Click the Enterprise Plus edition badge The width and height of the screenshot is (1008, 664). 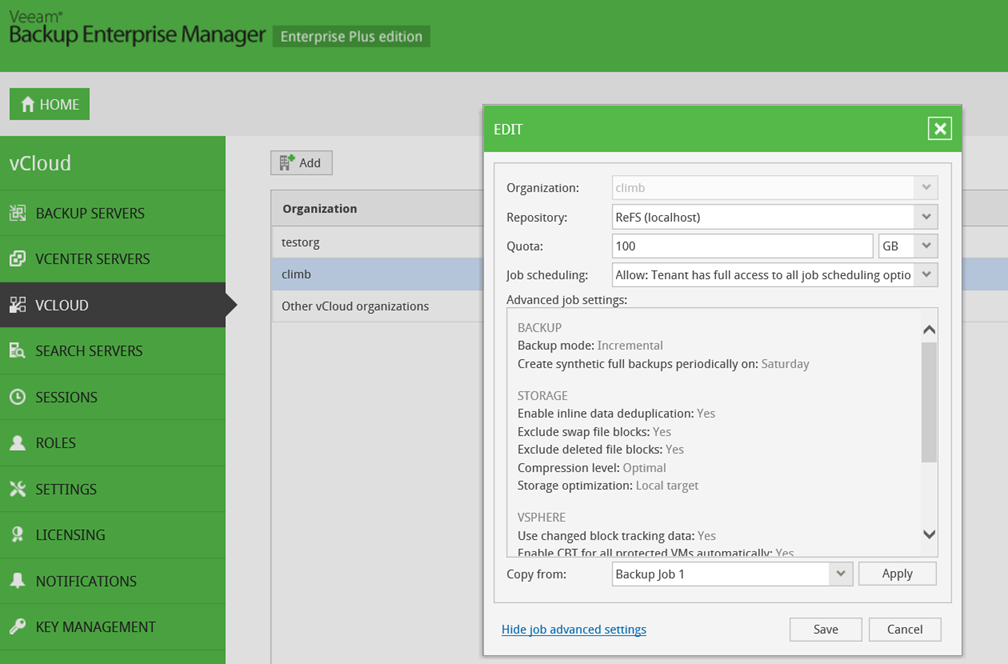click(x=351, y=37)
